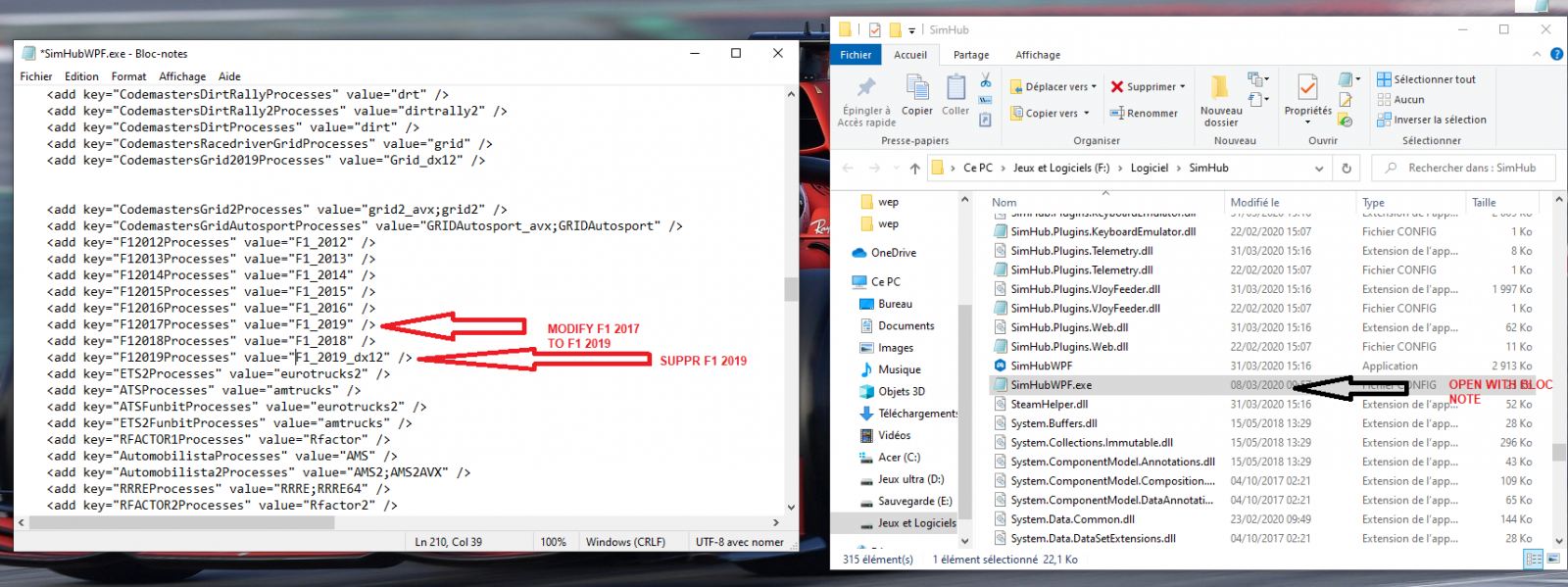Select Téléchargements in navigation pane
This screenshot has width=1568, height=587.
click(x=907, y=414)
